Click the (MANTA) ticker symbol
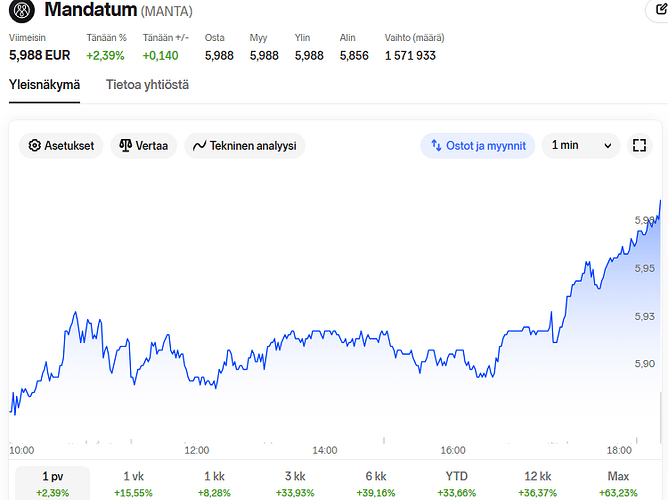 click(167, 11)
